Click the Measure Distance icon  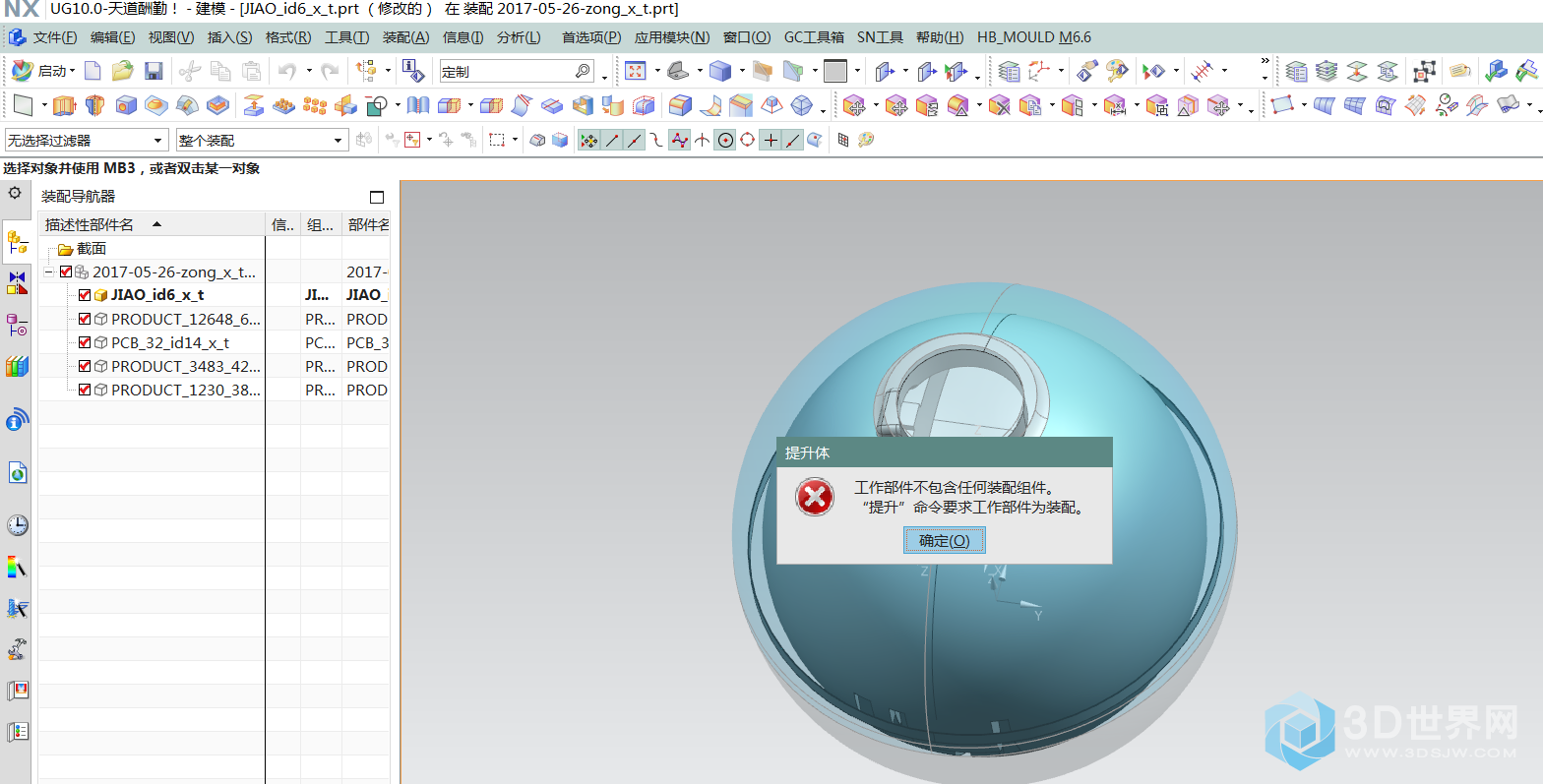[1202, 71]
